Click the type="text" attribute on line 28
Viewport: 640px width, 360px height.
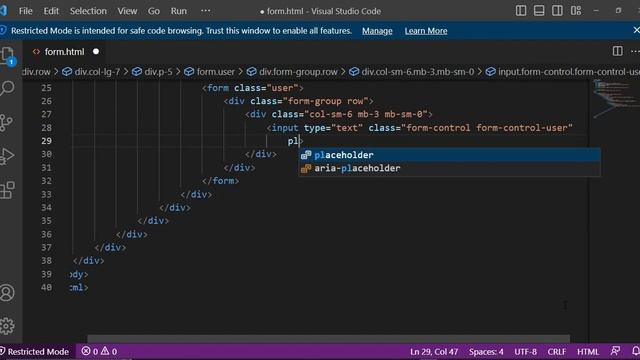click(333, 128)
